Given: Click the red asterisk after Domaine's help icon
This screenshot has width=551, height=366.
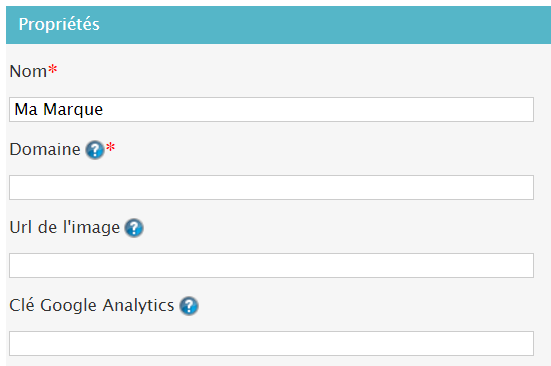Looking at the screenshot, I should point(110,146).
